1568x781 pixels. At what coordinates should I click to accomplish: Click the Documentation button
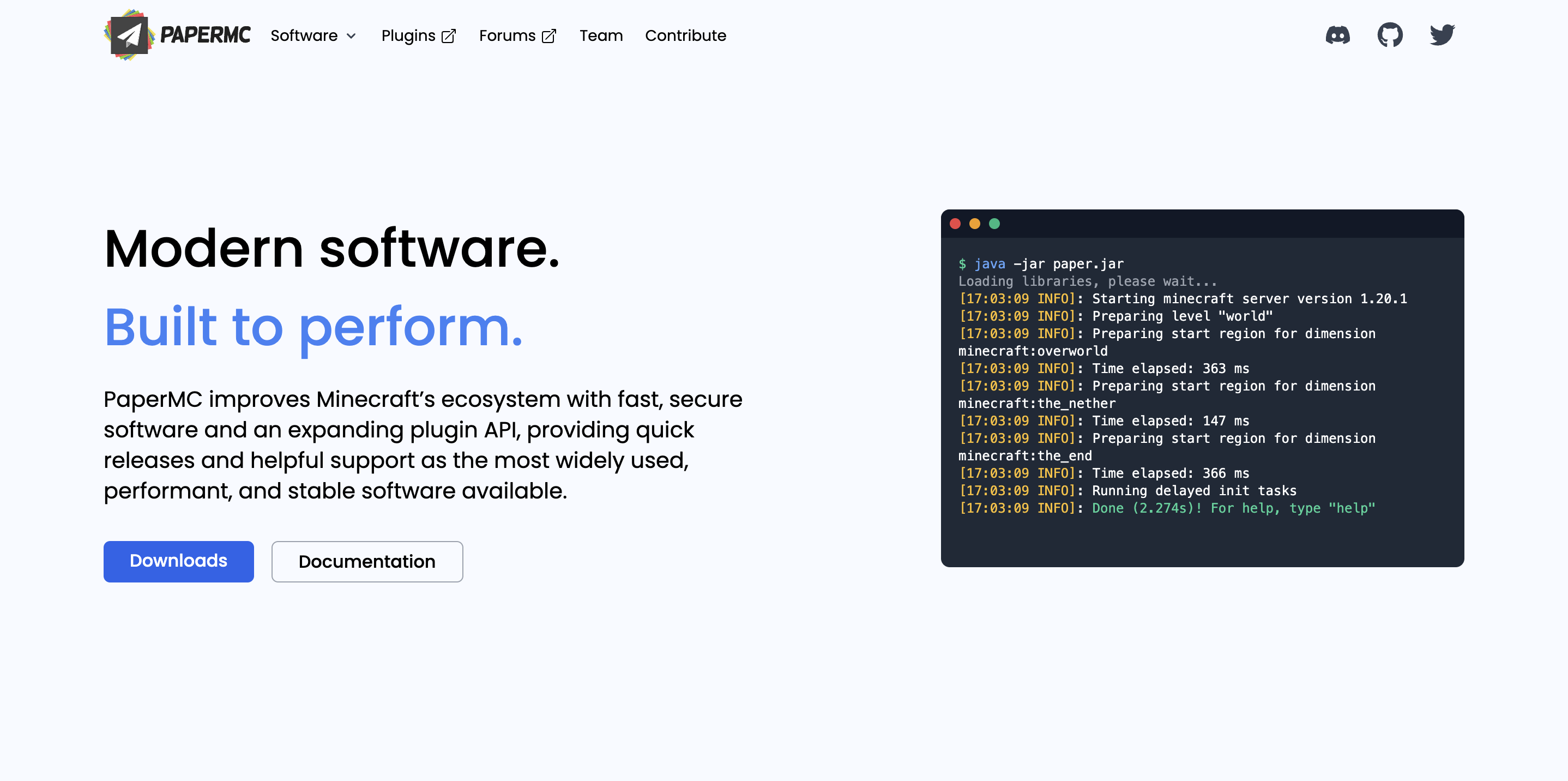coord(367,561)
